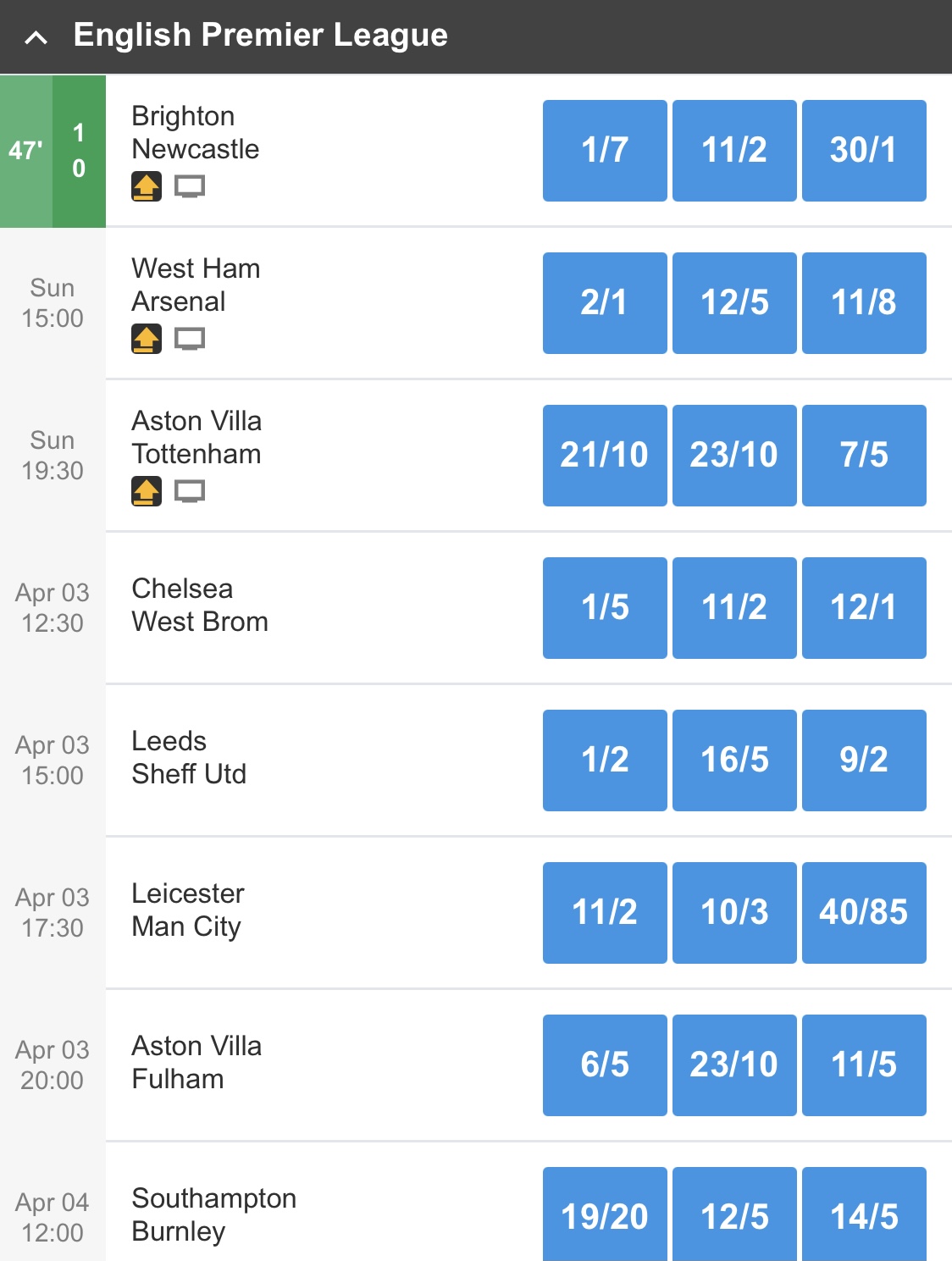Open live 47' Brighton Newcastle score panel
Screen dimensions: 952x1261
[x=53, y=151]
